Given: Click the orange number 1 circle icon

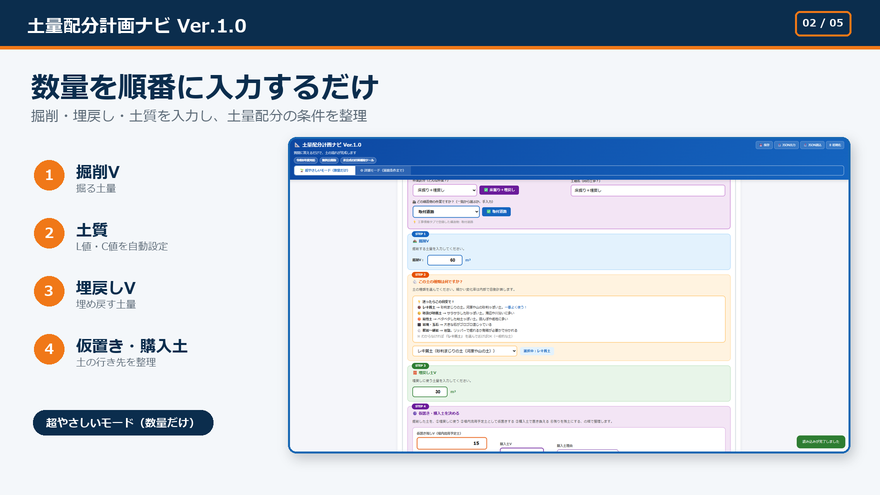Looking at the screenshot, I should click(49, 175).
